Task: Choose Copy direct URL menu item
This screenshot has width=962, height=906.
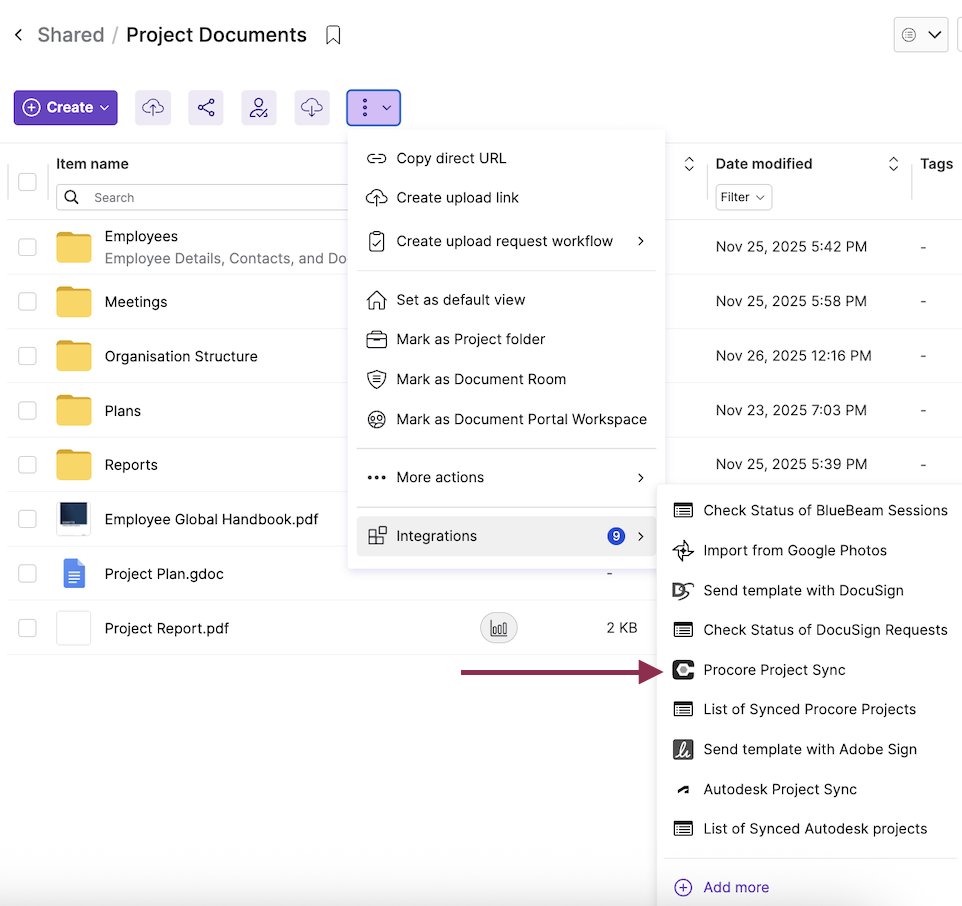Action: coord(451,158)
